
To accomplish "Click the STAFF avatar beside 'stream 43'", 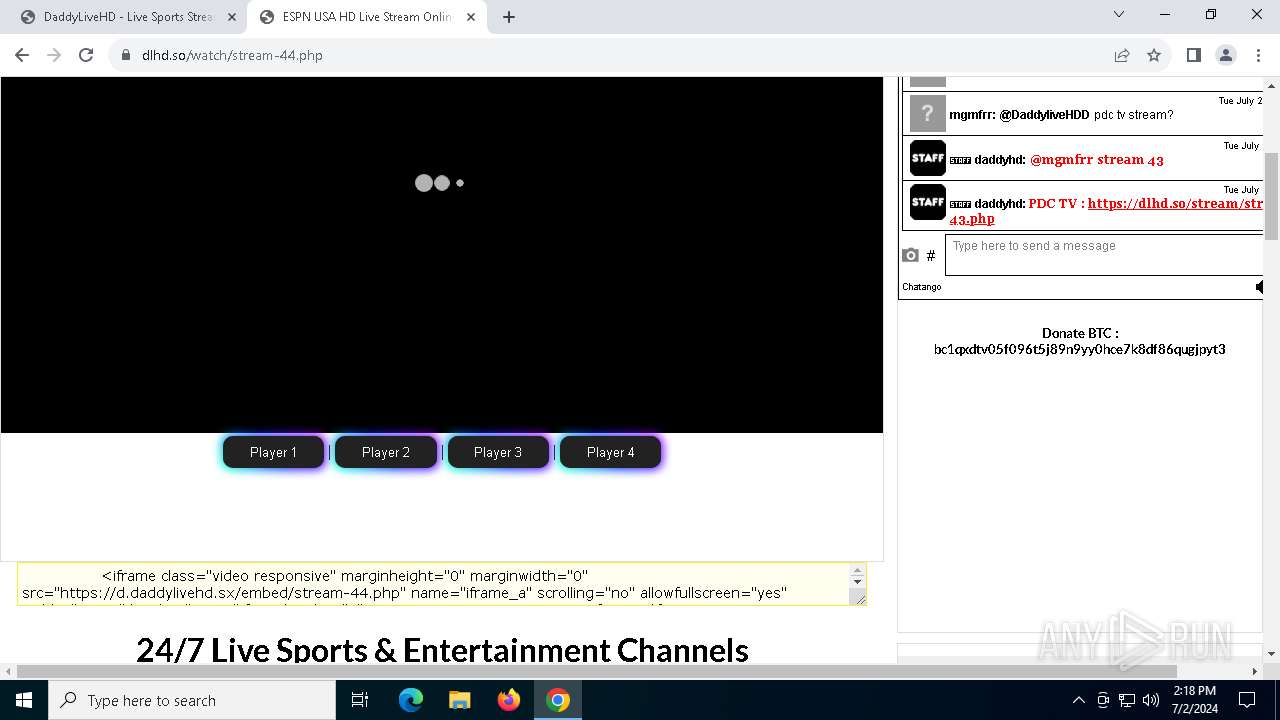I will pos(928,158).
